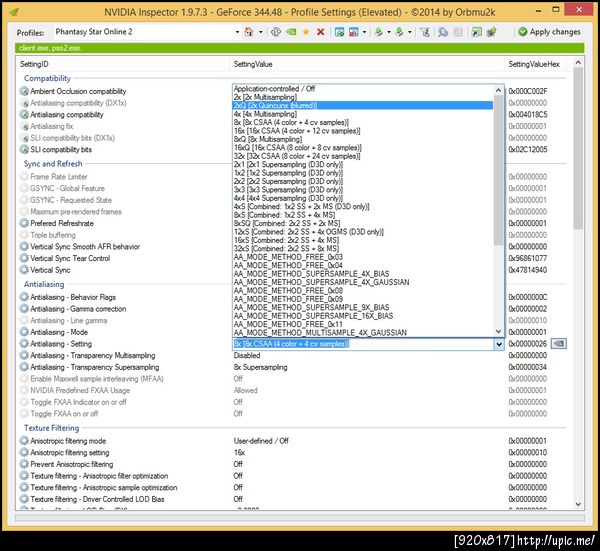Click the settings list scroll up arrow
Viewport: 600px width, 551px height.
(x=578, y=62)
